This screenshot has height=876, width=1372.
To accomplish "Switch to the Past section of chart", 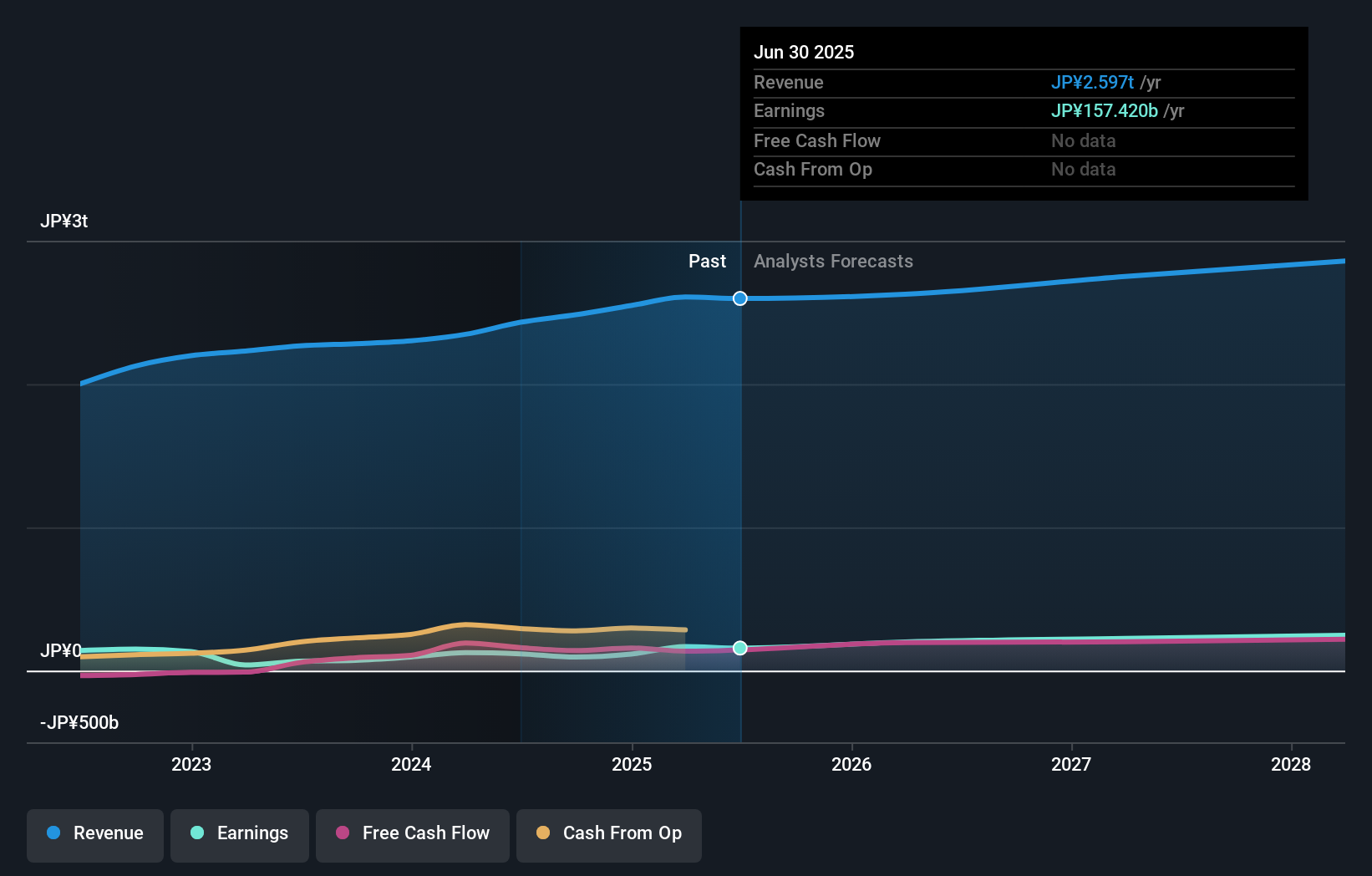I will (707, 262).
